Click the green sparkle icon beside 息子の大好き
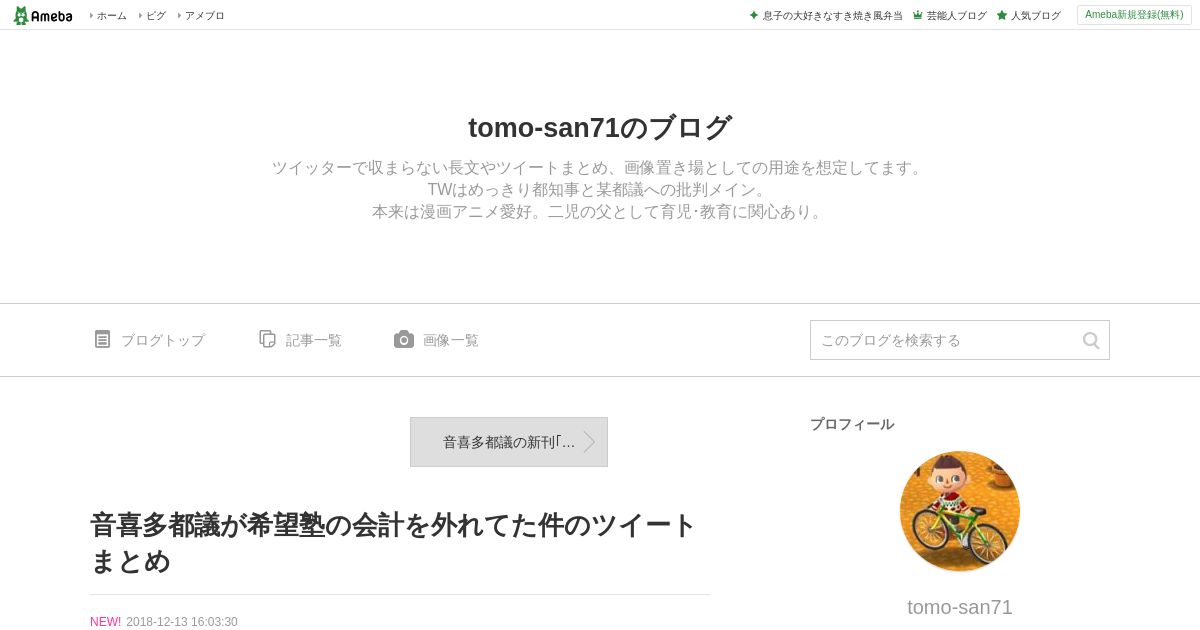 click(754, 15)
